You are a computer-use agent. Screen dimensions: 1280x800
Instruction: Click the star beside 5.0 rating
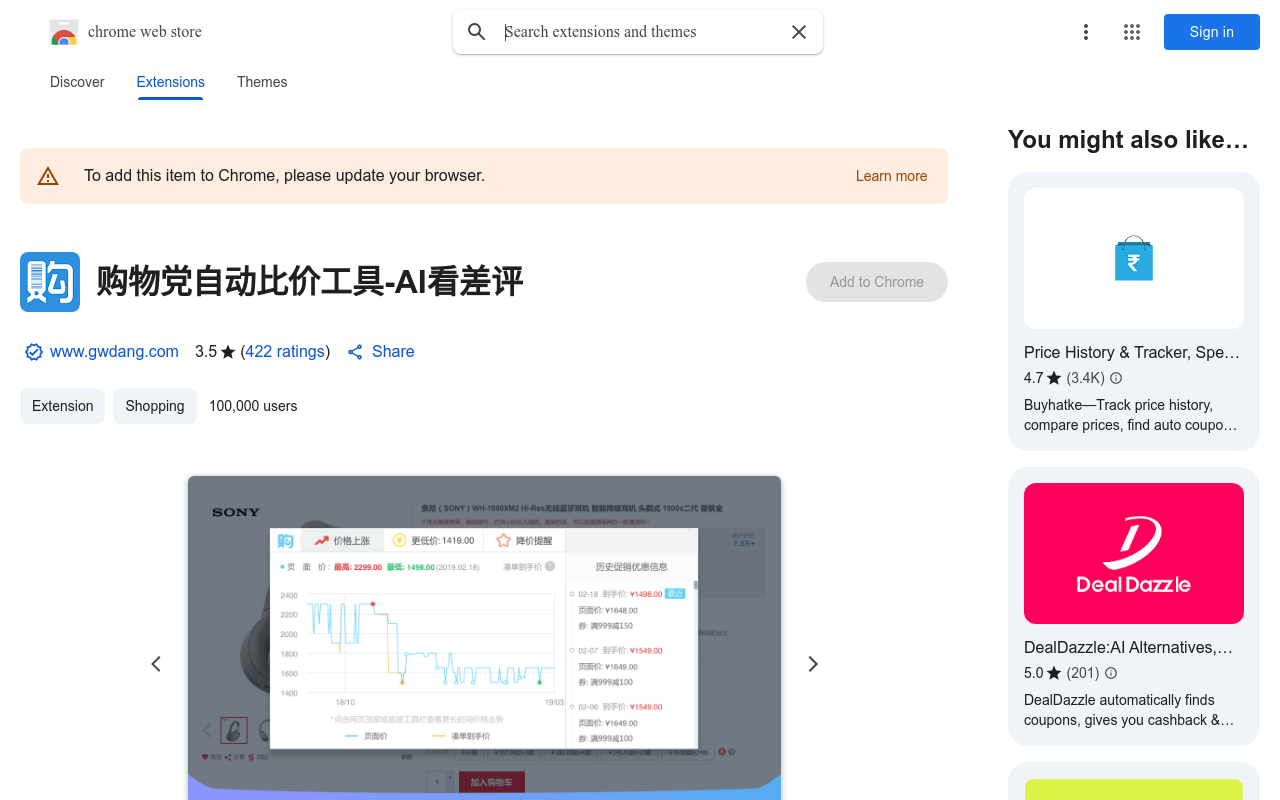1054,673
